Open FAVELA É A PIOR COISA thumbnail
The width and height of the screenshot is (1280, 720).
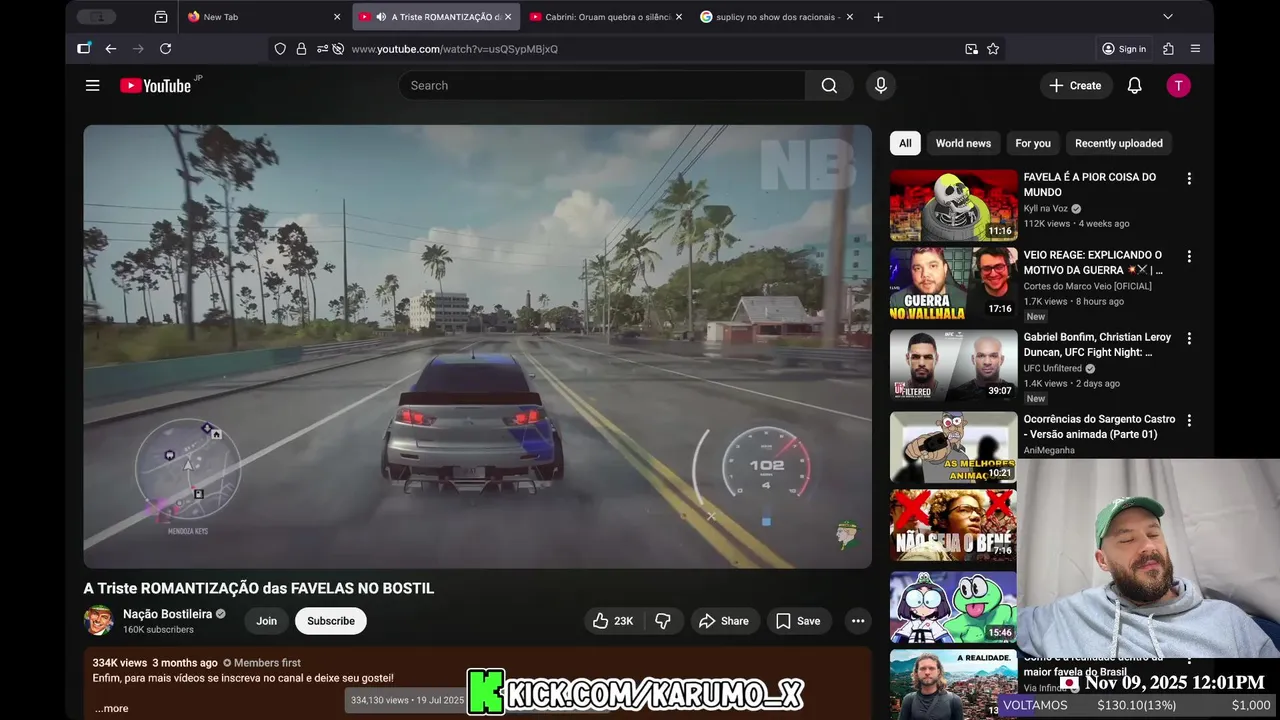954,205
